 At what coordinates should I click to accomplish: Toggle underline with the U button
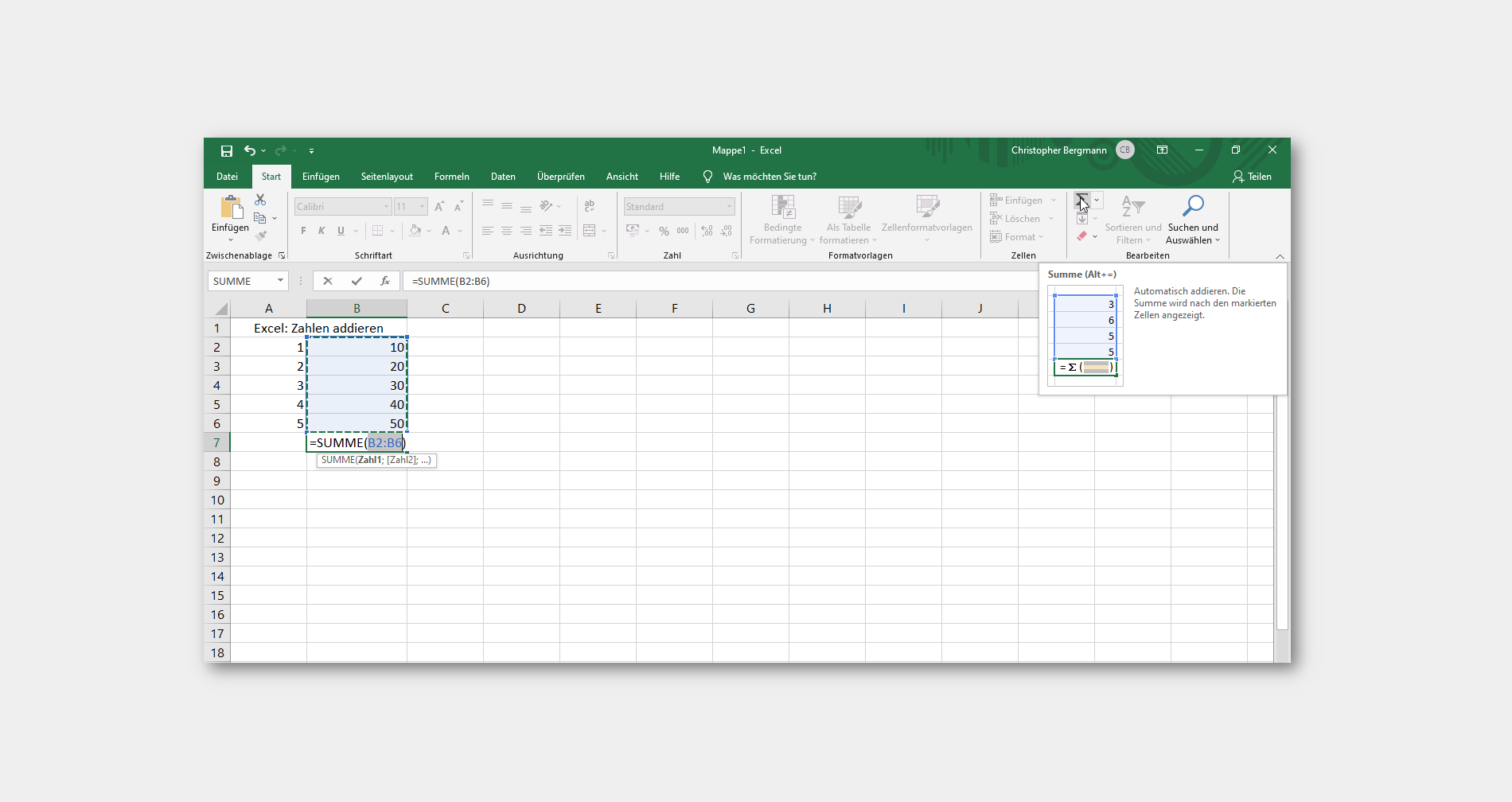(341, 231)
